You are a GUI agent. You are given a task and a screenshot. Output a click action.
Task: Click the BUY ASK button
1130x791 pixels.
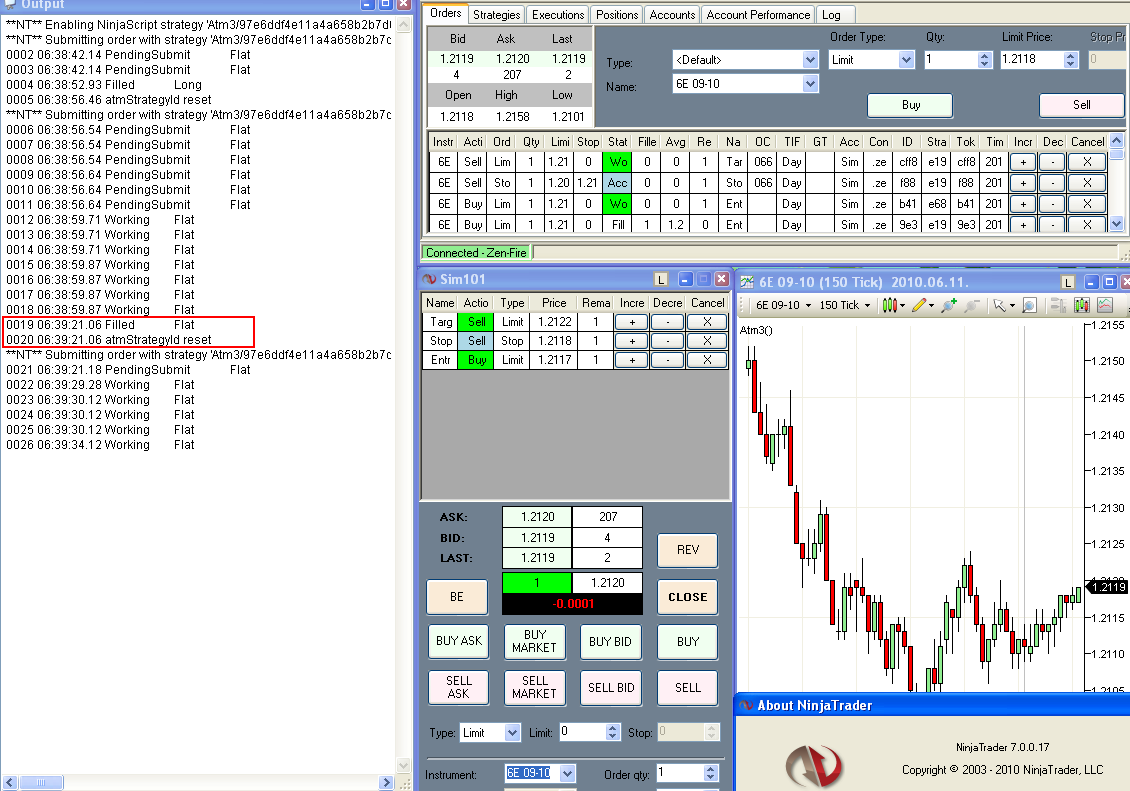click(x=458, y=641)
